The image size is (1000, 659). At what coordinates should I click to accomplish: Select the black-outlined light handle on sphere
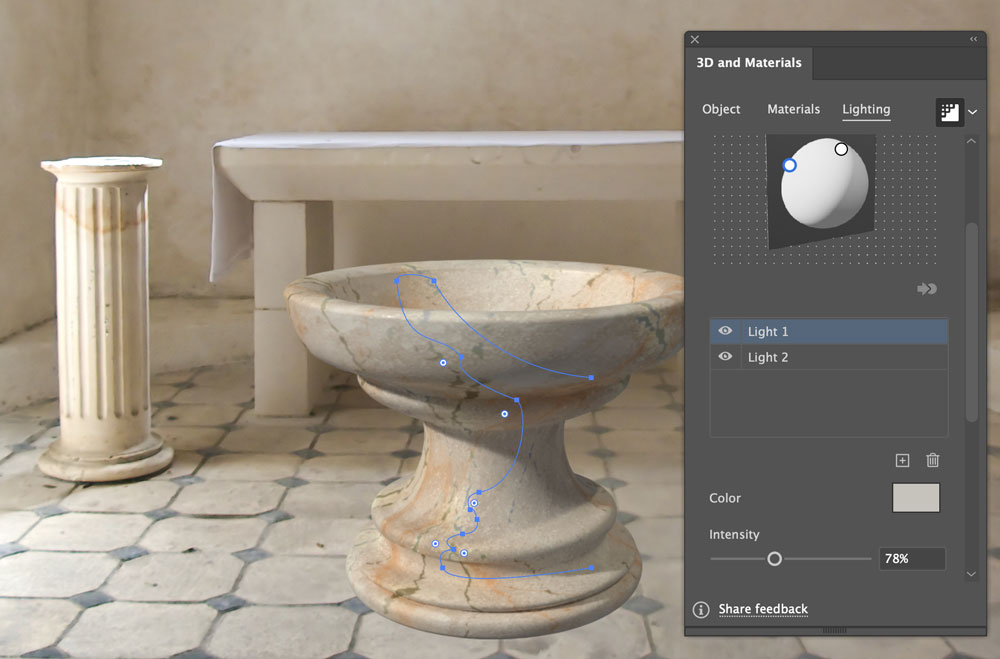pos(841,149)
